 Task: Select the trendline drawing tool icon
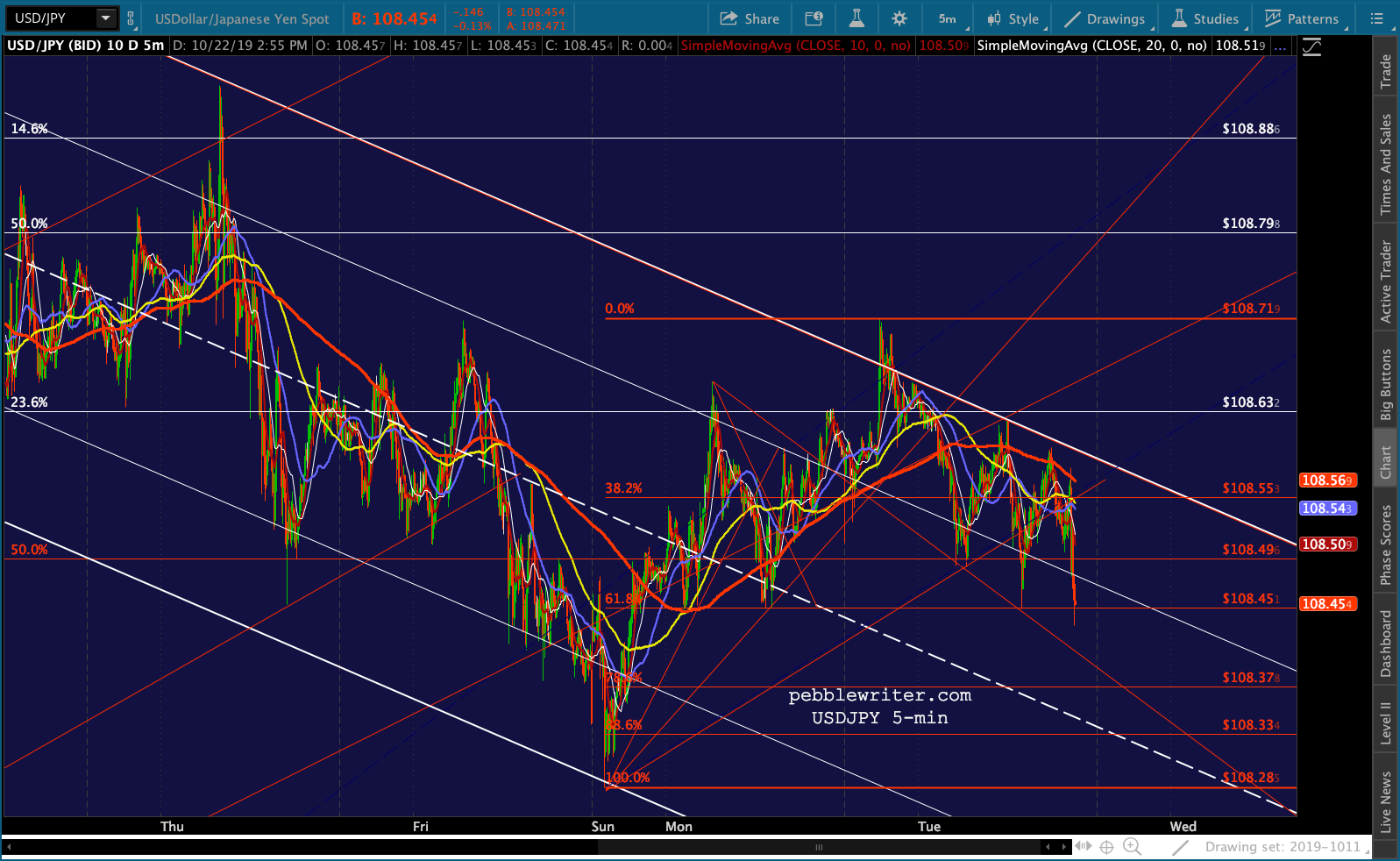click(x=1181, y=847)
